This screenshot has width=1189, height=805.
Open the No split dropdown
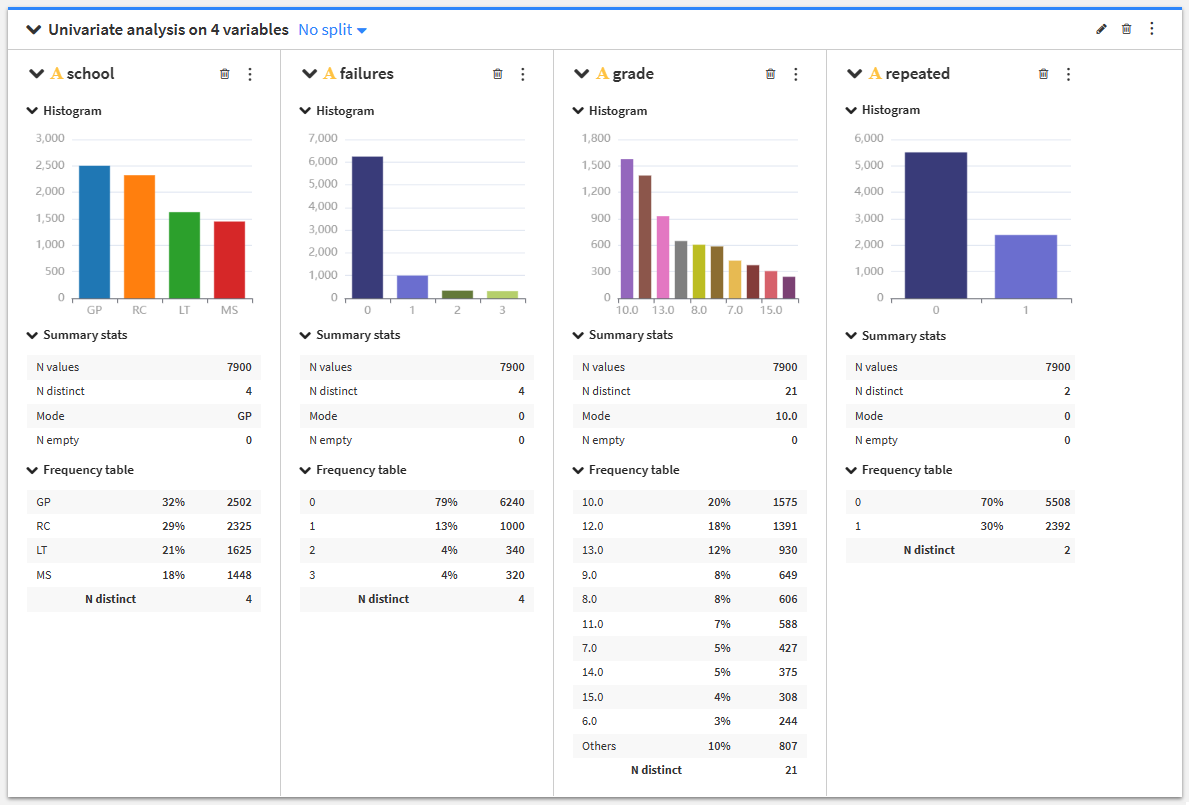332,30
